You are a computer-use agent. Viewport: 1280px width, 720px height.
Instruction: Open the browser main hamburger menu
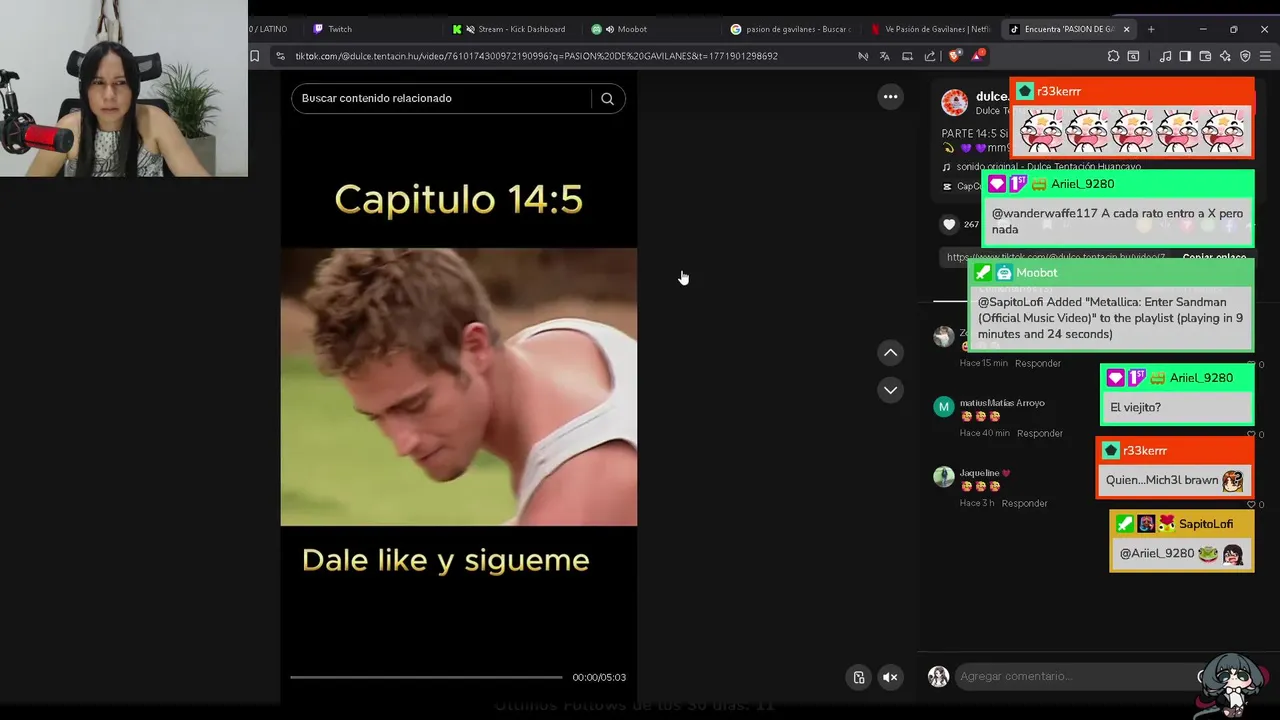(1265, 56)
